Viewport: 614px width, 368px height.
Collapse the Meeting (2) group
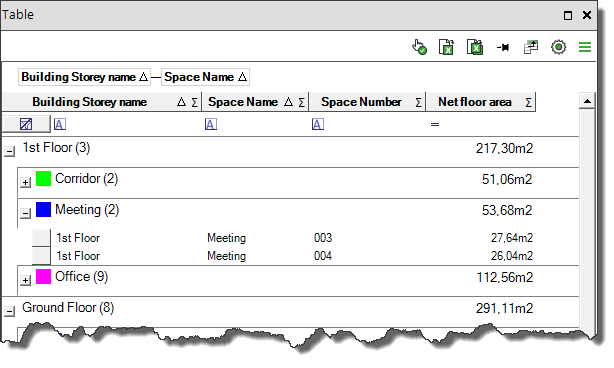[x=25, y=213]
